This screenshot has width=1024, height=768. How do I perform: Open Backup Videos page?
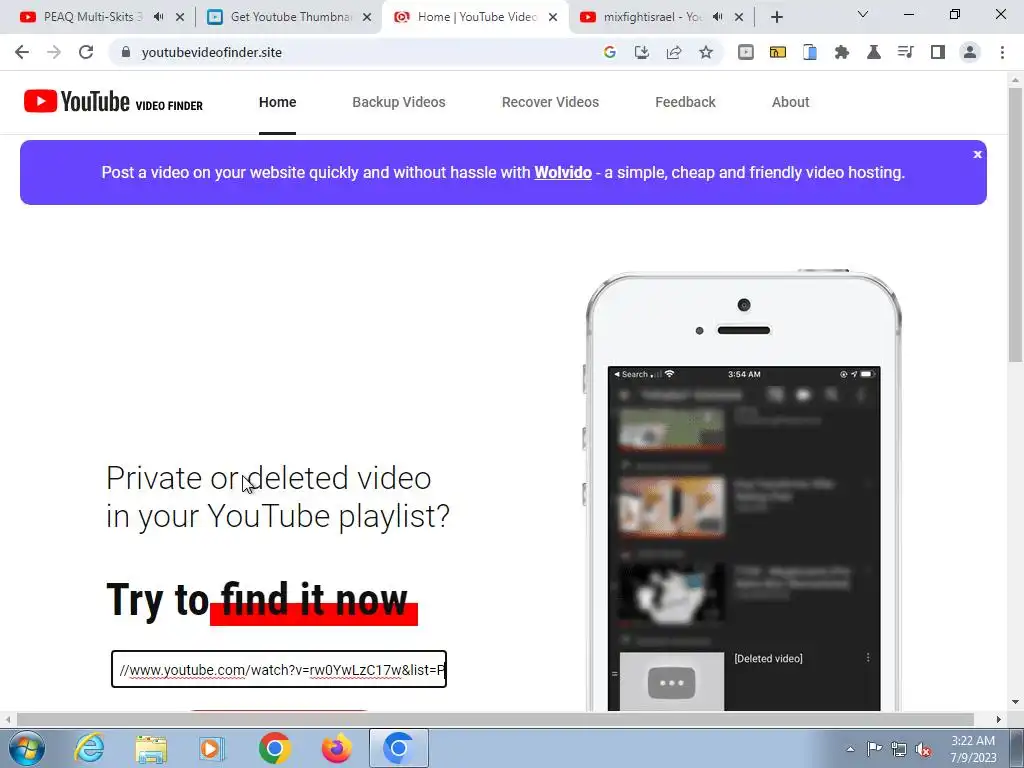pyautogui.click(x=398, y=102)
